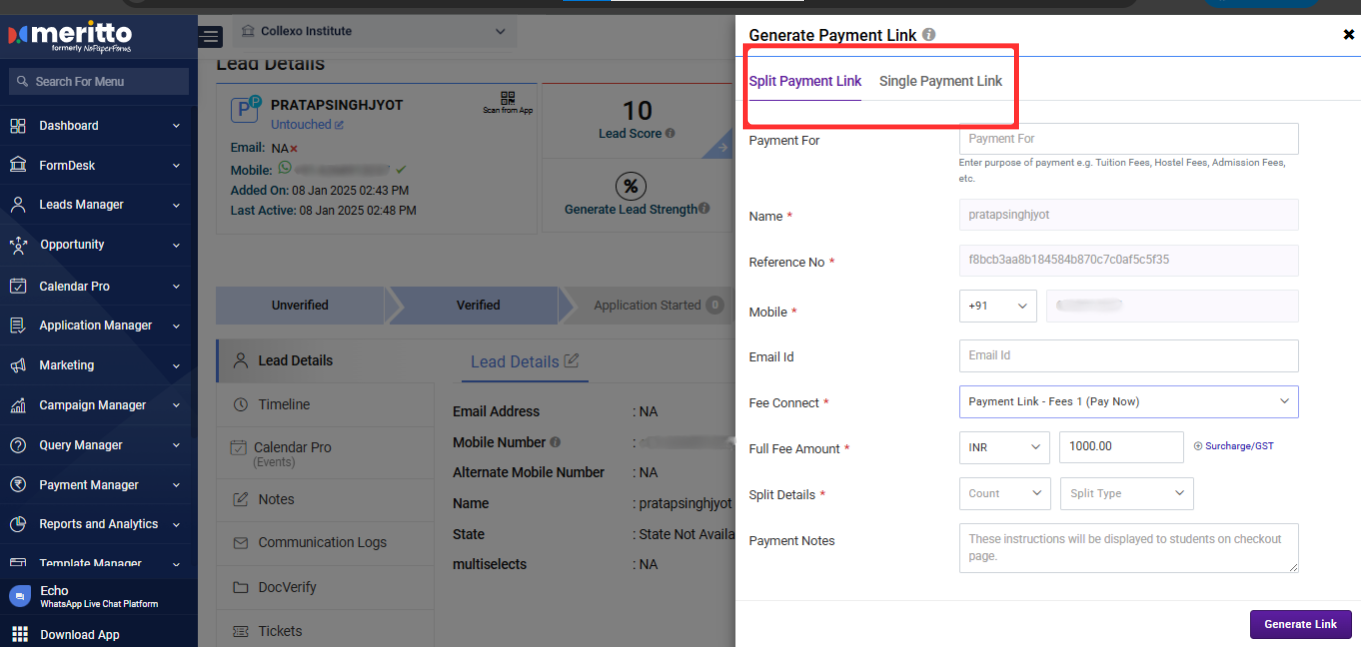Open the Fee Connect dropdown
This screenshot has height=647, width=1361.
point(1128,402)
